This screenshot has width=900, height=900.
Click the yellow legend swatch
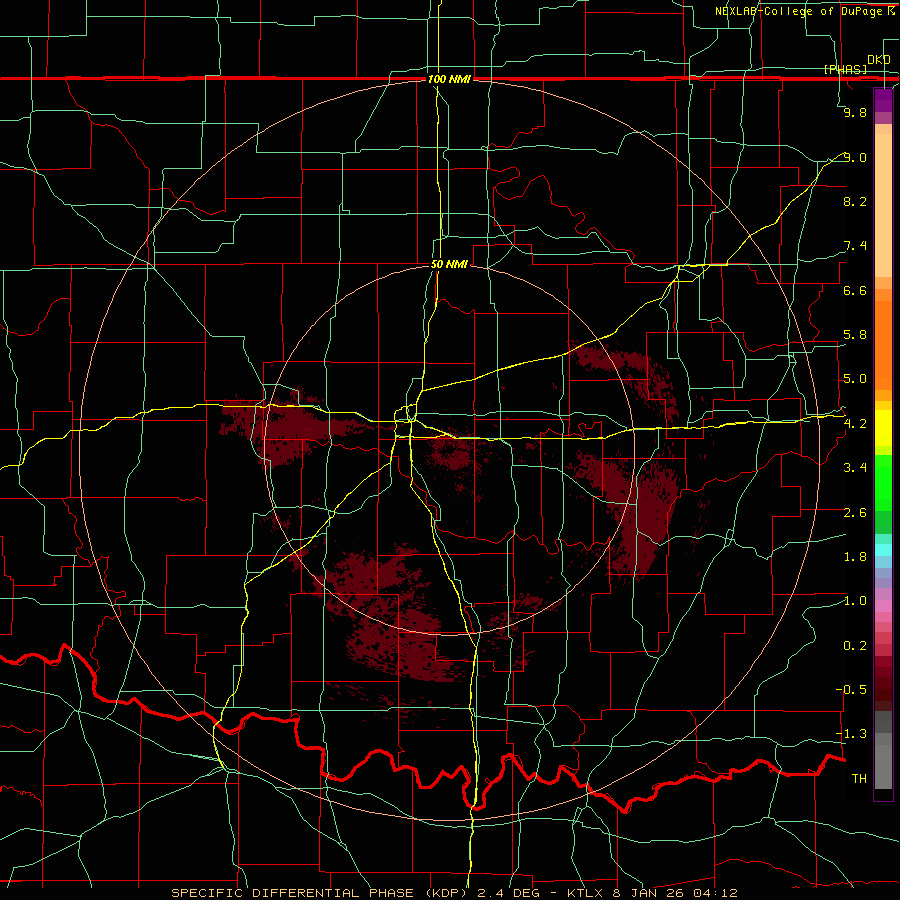tap(883, 428)
